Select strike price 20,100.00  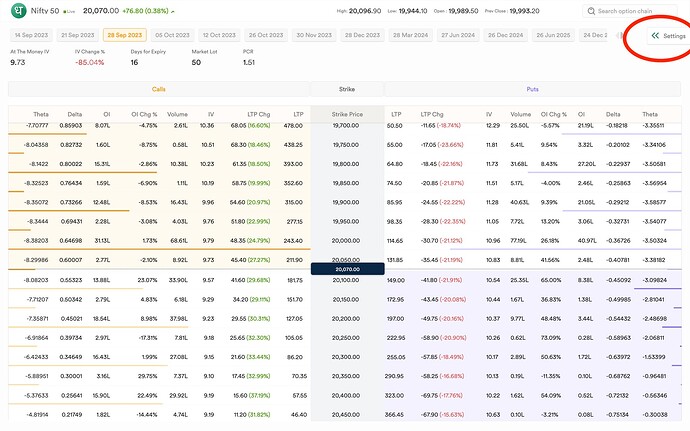point(346,280)
